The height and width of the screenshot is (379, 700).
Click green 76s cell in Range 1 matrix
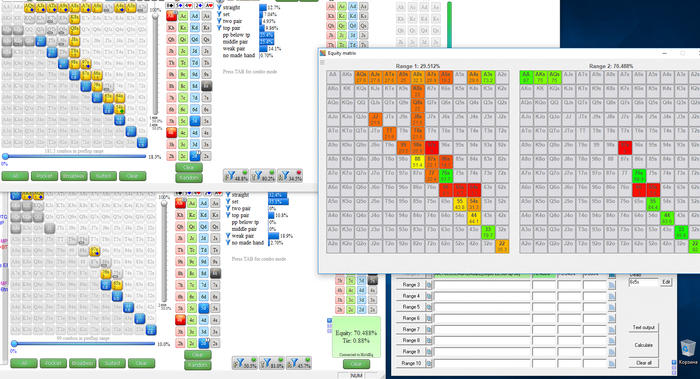(x=446, y=176)
